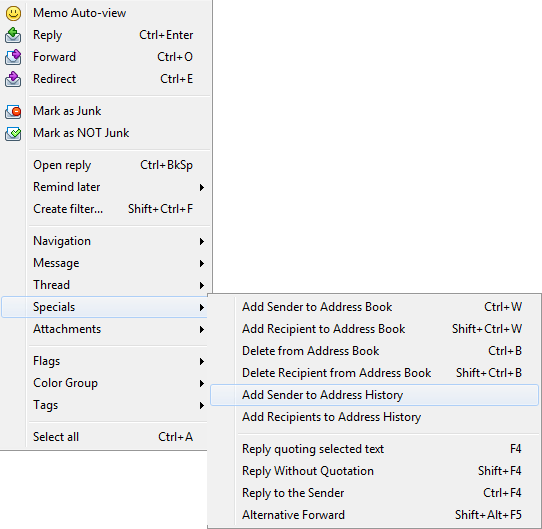Select Reply Without Quotation
The height and width of the screenshot is (529, 542).
[x=374, y=471]
